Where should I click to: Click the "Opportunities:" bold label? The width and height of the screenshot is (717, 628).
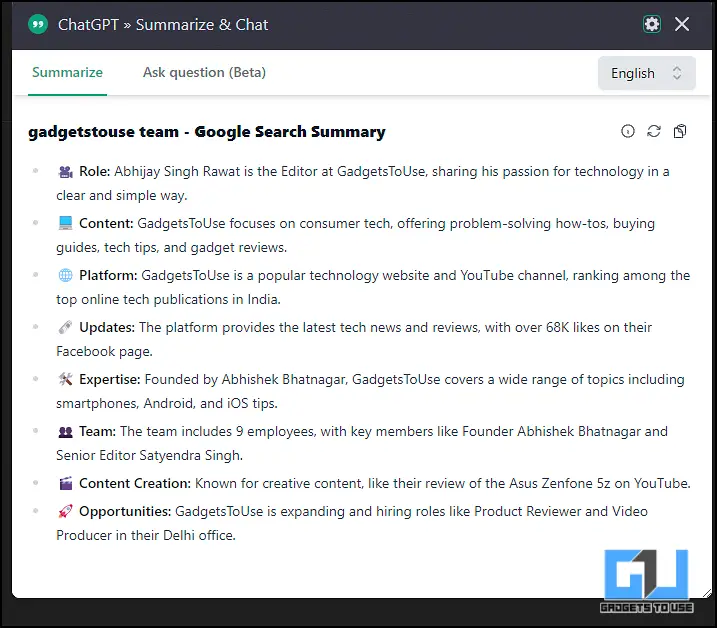tap(125, 511)
